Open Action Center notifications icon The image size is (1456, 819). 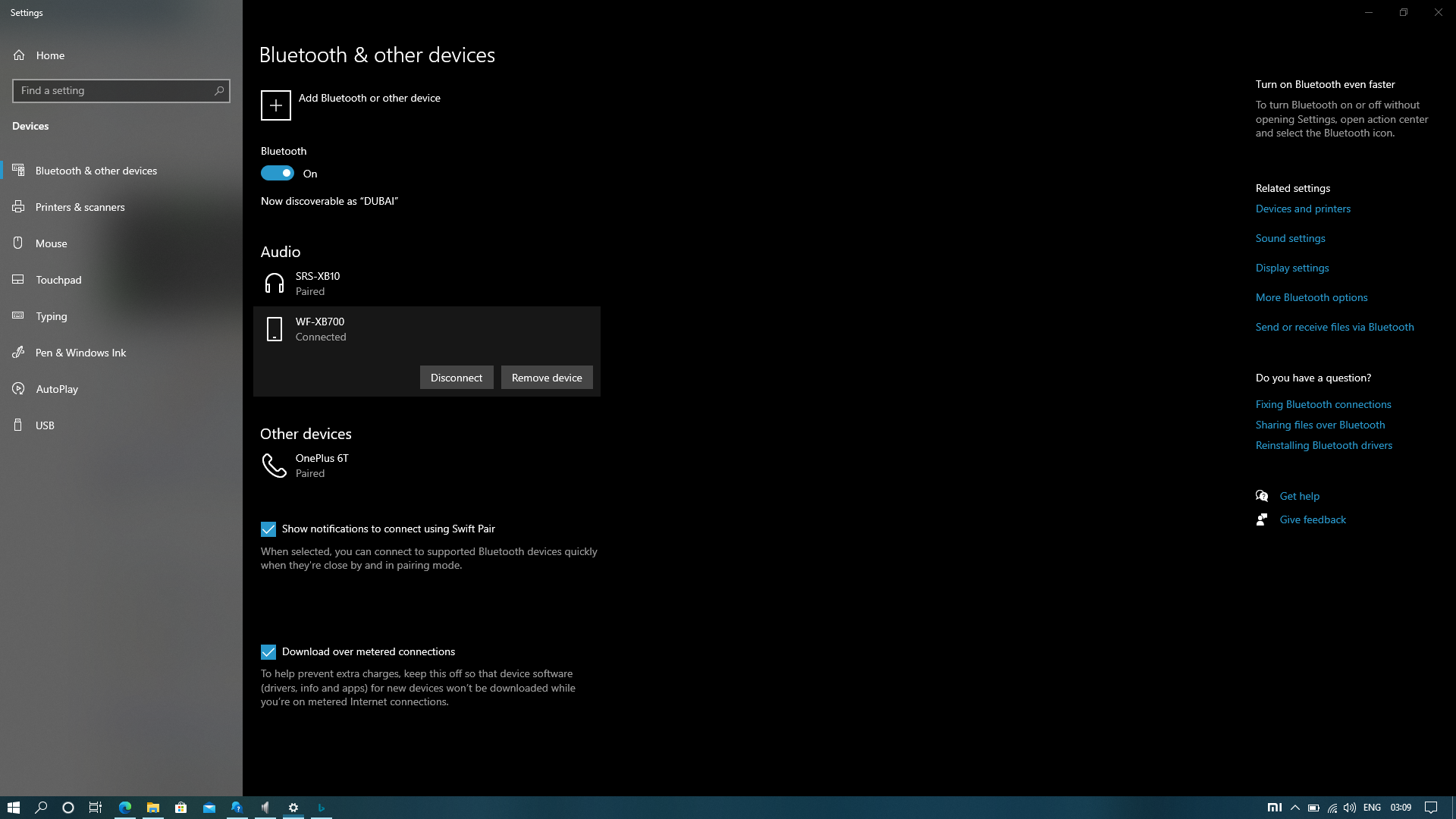[x=1431, y=808]
